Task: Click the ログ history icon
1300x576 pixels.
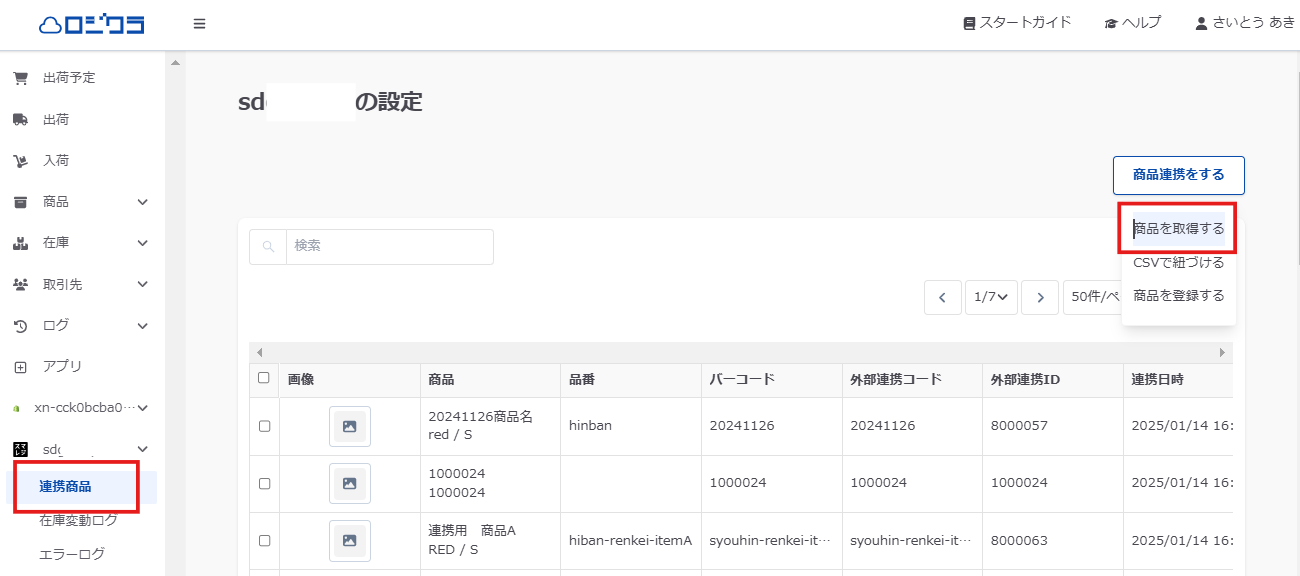Action: [20, 326]
